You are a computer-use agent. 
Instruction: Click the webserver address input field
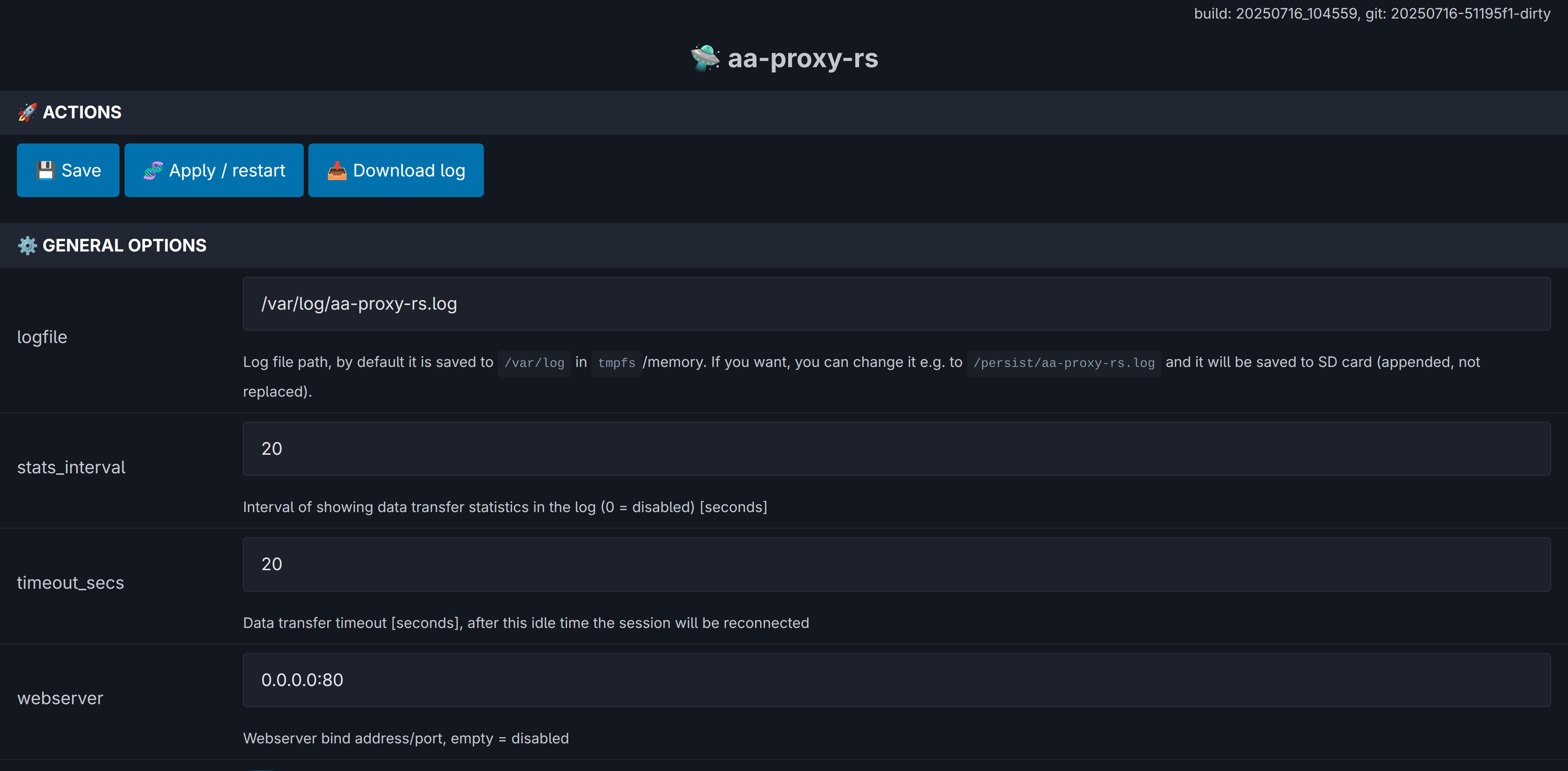tap(896, 680)
